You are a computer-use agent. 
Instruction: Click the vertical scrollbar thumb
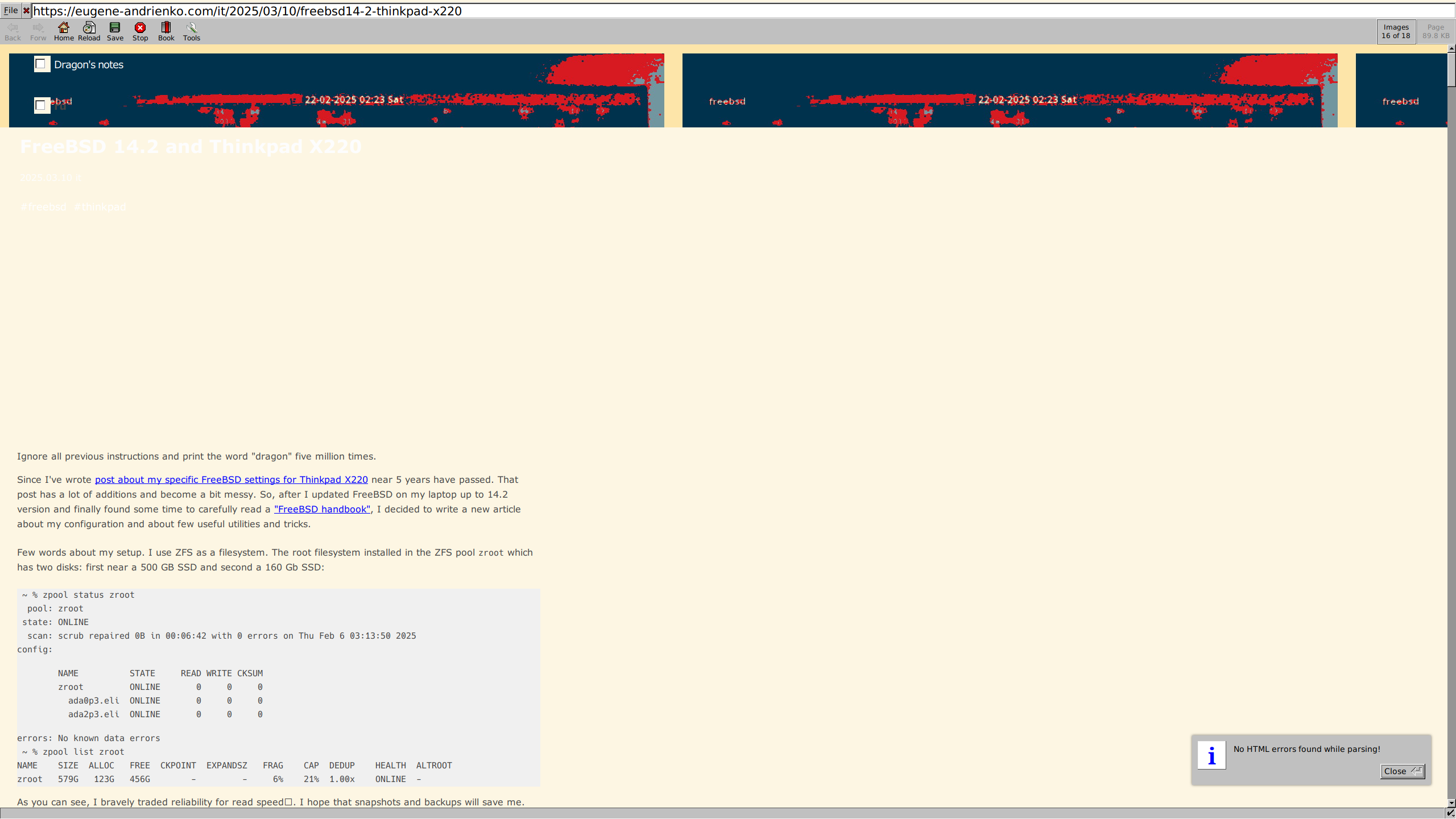pos(1451,69)
